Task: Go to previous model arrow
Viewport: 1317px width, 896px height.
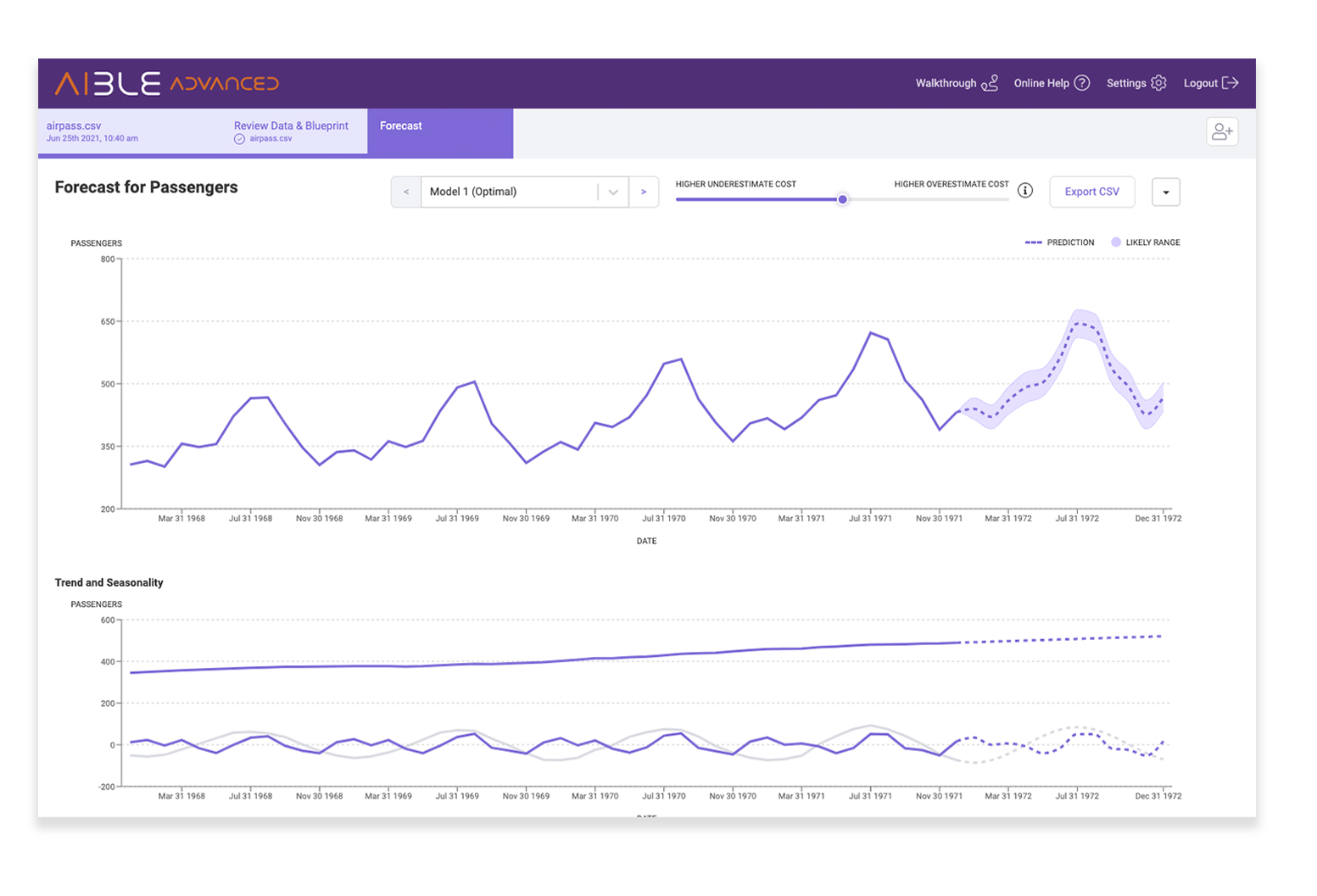Action: (406, 192)
